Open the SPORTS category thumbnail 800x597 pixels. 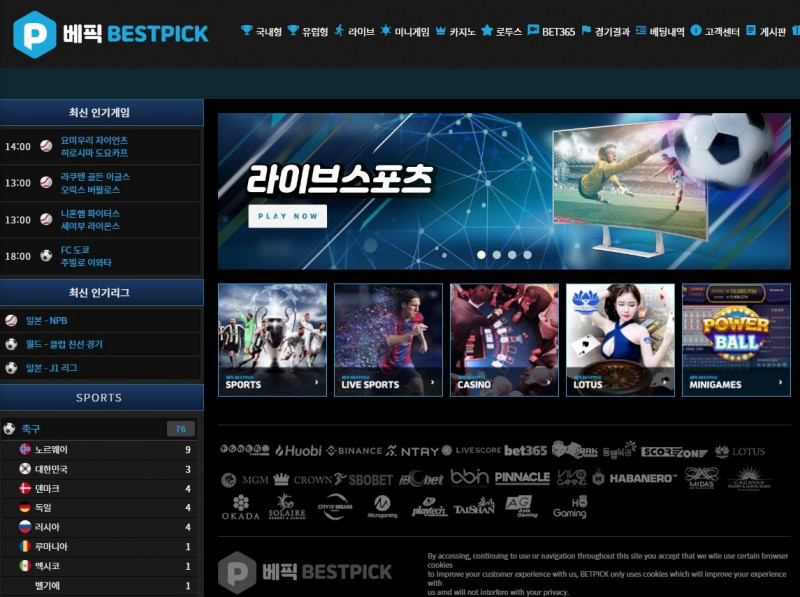(x=272, y=339)
